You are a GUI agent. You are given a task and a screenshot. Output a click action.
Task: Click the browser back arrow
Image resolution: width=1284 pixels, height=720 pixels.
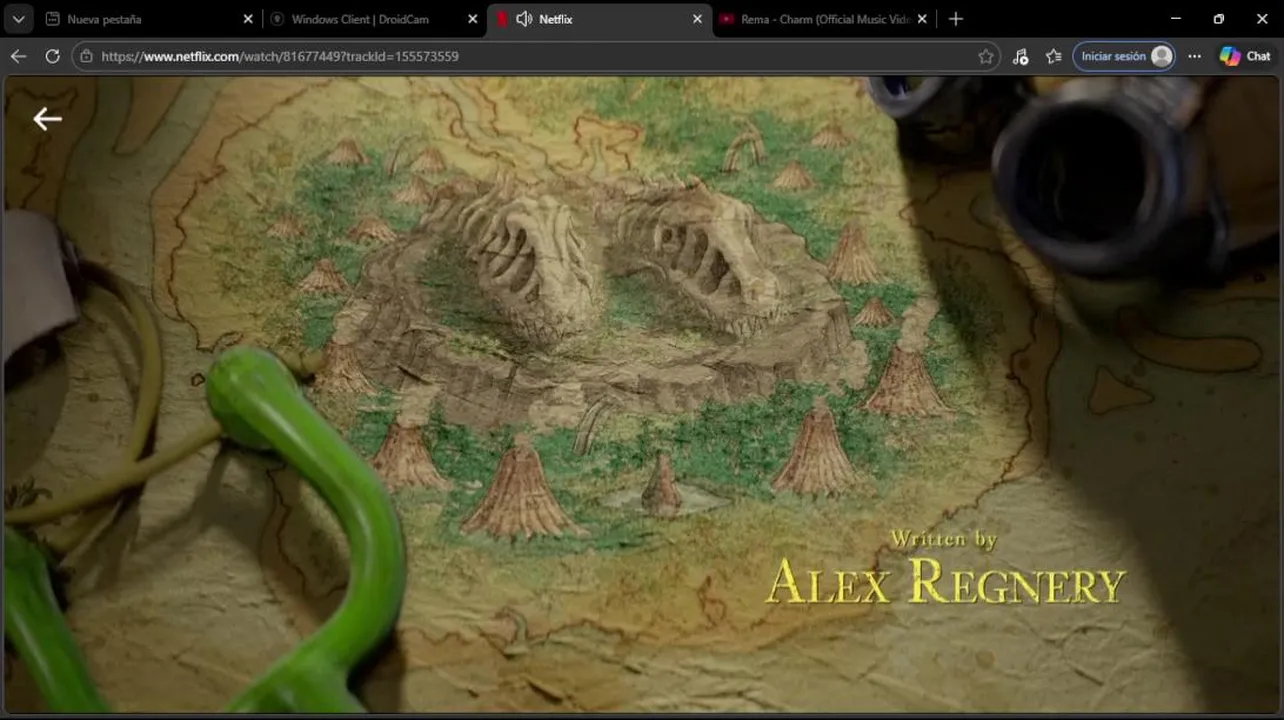[18, 56]
